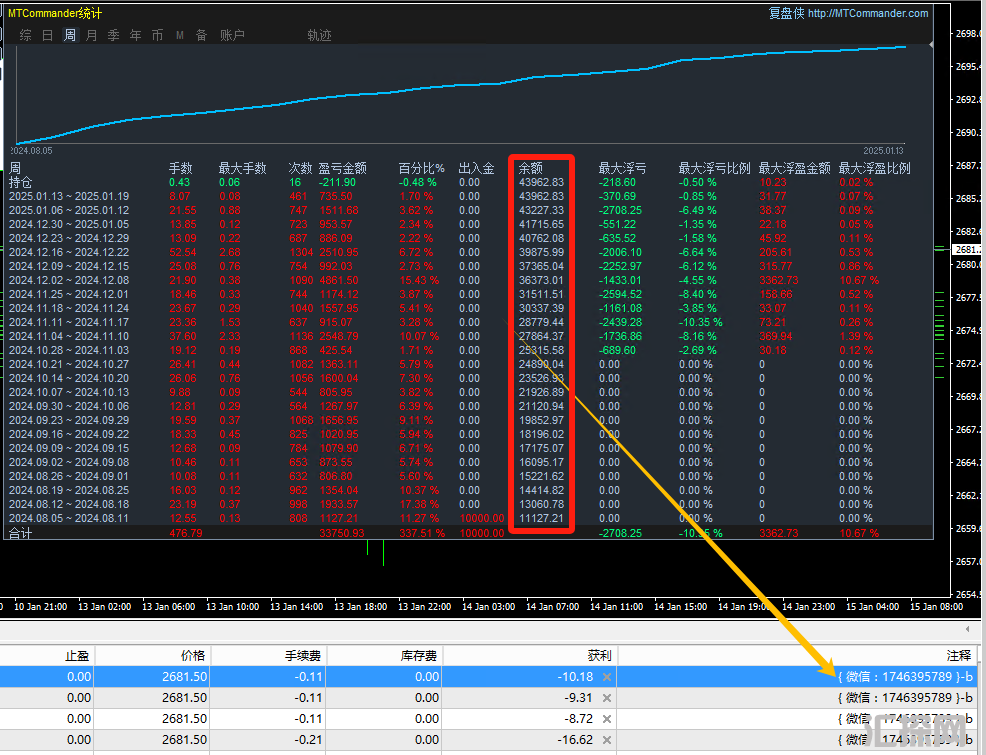Select the 季 (quarterly) statistics tab

click(113, 35)
